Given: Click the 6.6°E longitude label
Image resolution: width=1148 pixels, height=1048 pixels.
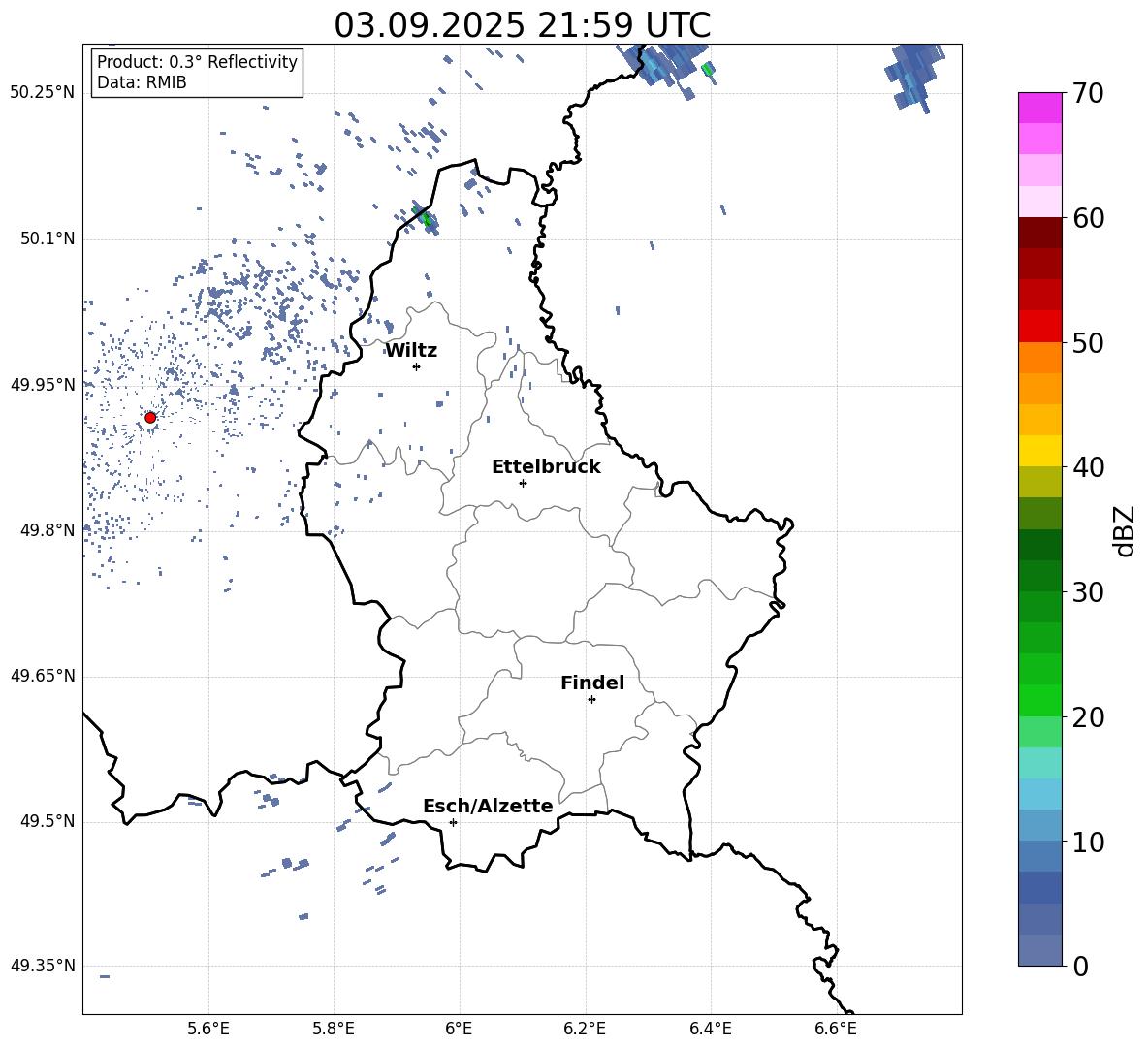Looking at the screenshot, I should (x=836, y=1029).
